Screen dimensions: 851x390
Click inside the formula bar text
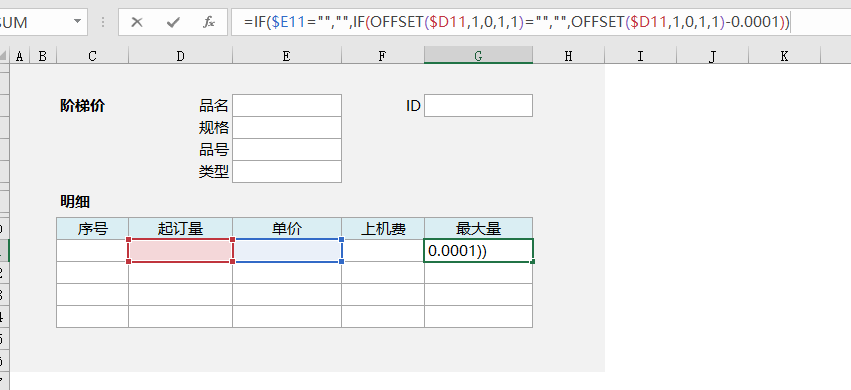pyautogui.click(x=517, y=22)
